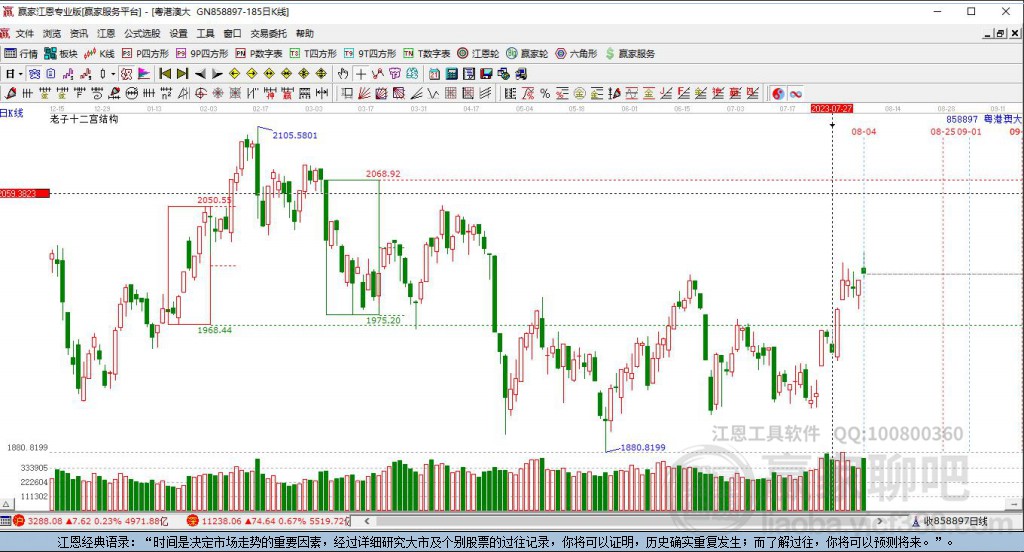Click the 1968.44 support label
Viewport: 1024px width, 552px height.
[x=215, y=330]
